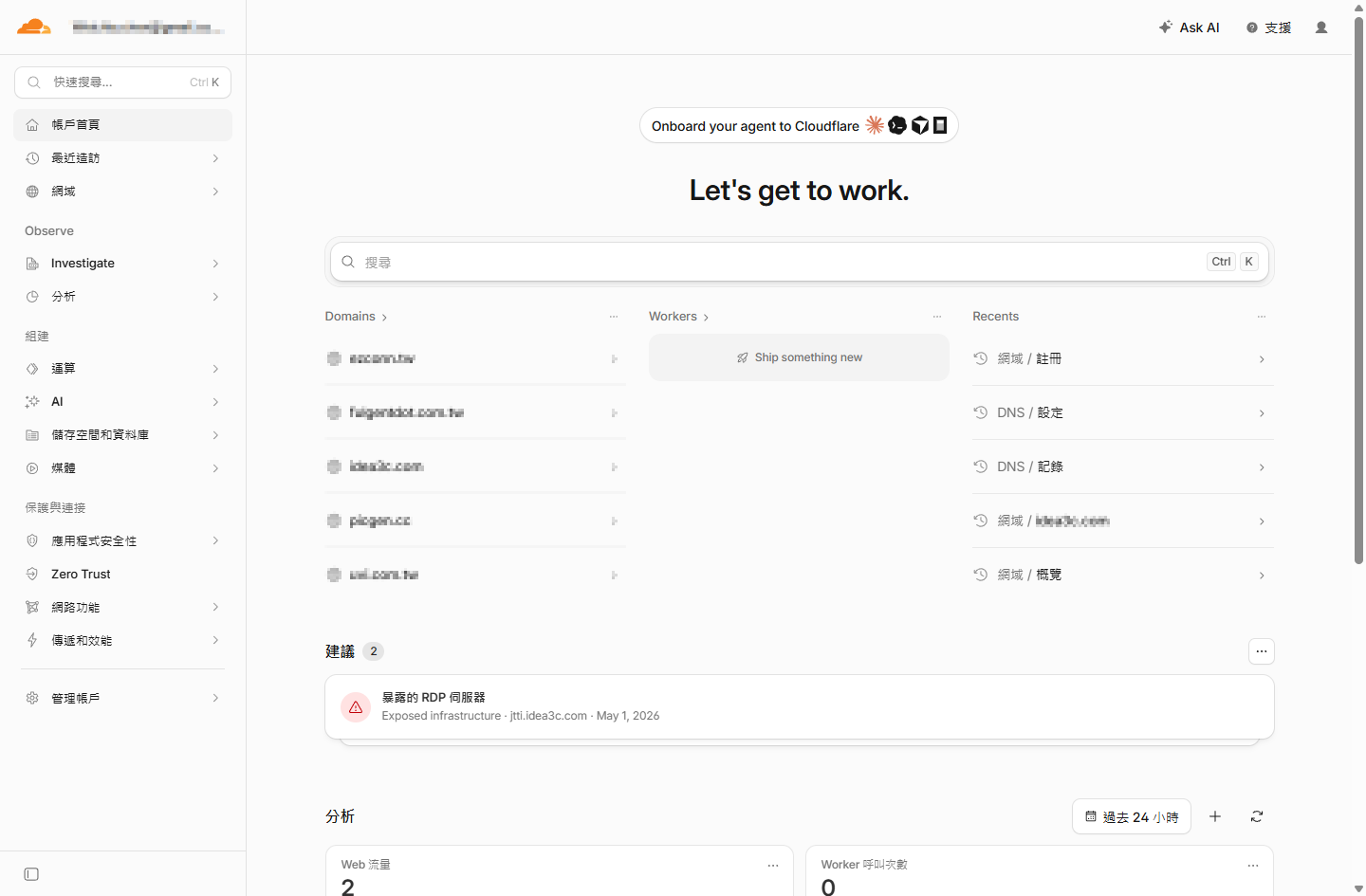The width and height of the screenshot is (1366, 896).
Task: Focus the 快速搜尋 sidebar search field
Action: pos(123,82)
